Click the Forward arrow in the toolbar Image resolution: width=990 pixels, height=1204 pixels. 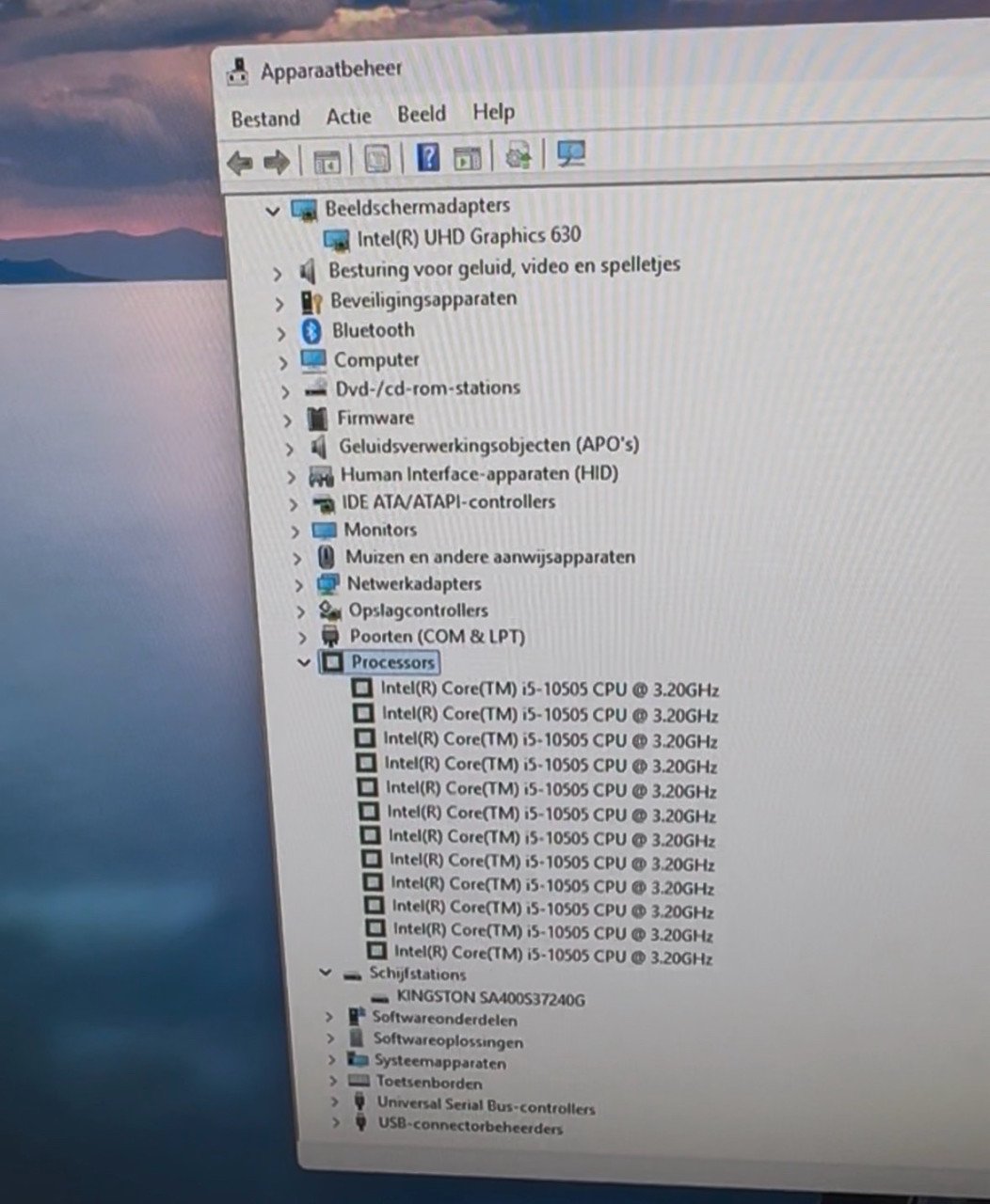click(276, 163)
